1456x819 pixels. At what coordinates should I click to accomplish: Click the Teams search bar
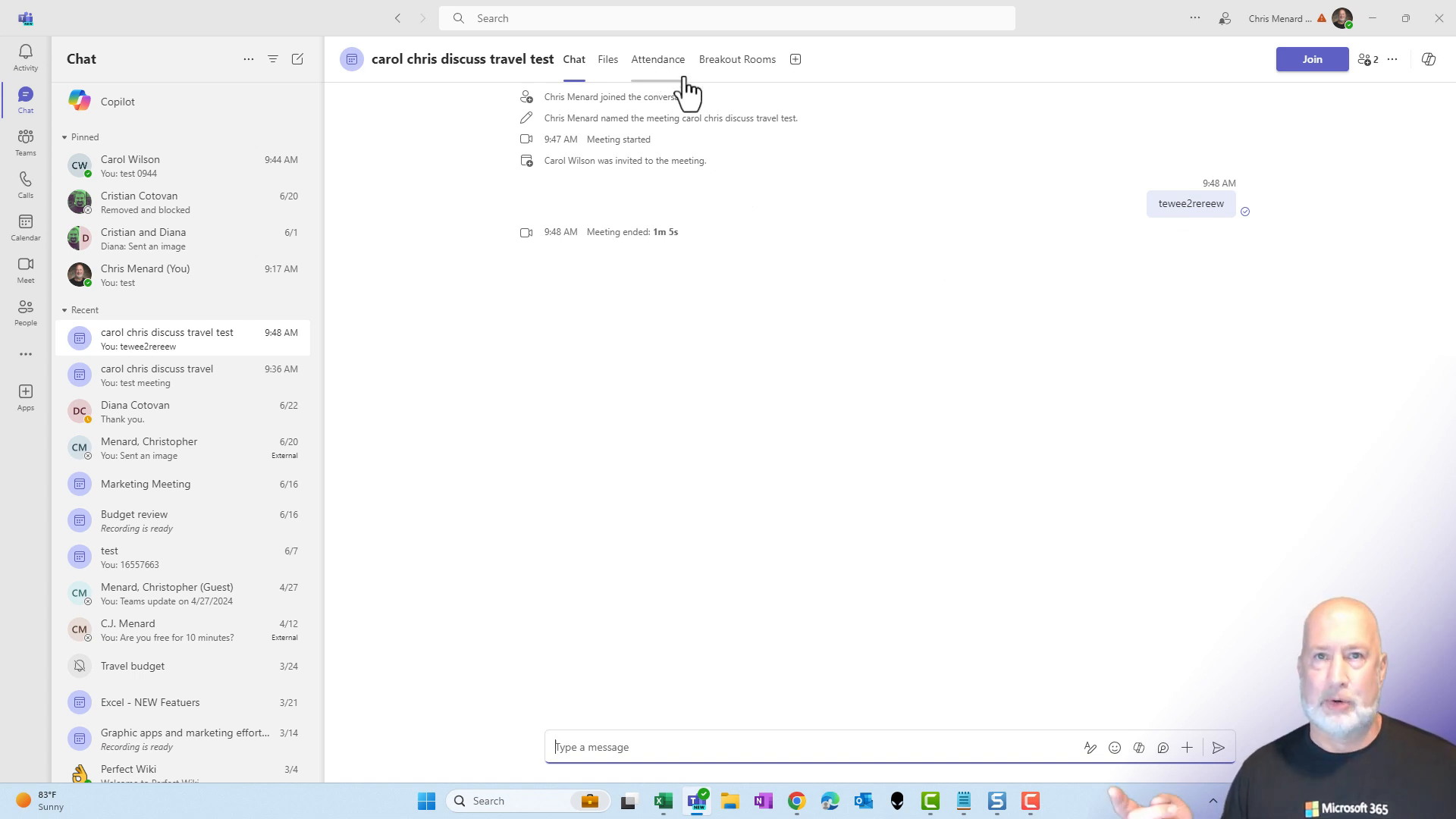coord(726,18)
